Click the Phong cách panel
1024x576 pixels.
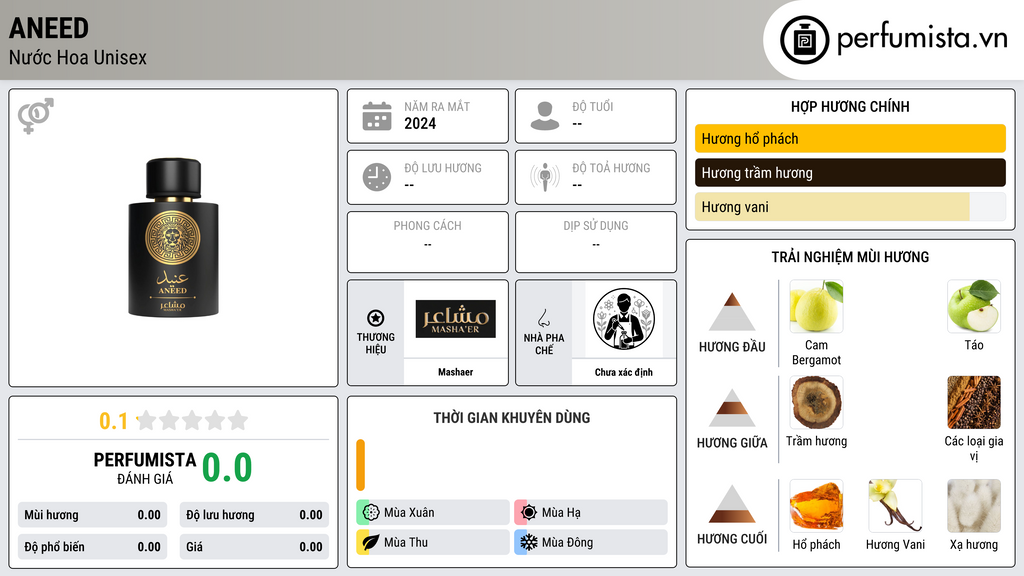tap(428, 242)
